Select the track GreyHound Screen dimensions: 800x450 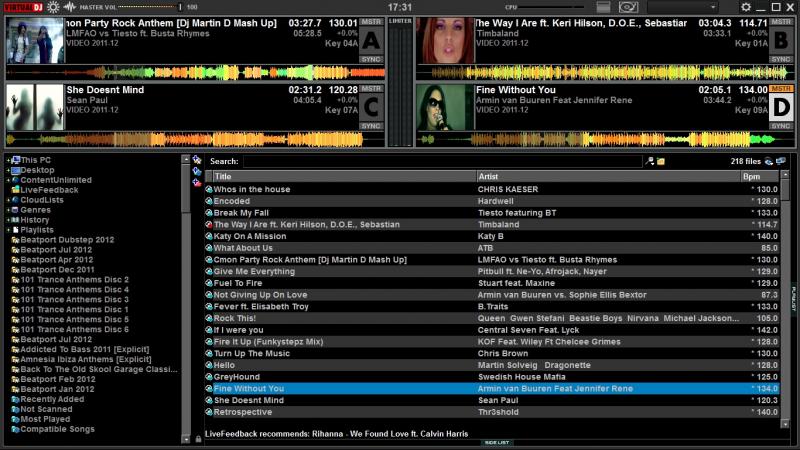pyautogui.click(x=492, y=377)
